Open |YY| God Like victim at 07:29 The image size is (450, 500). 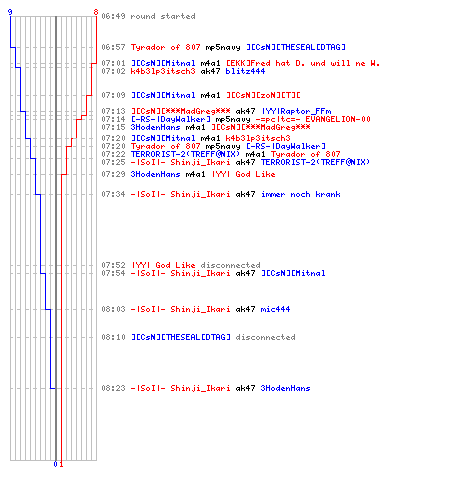[x=243, y=174]
